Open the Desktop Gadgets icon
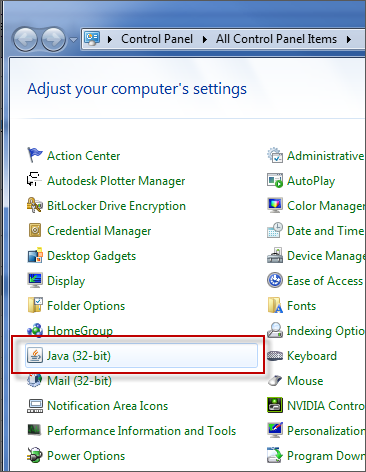The height and width of the screenshot is (472, 366). click(35, 255)
